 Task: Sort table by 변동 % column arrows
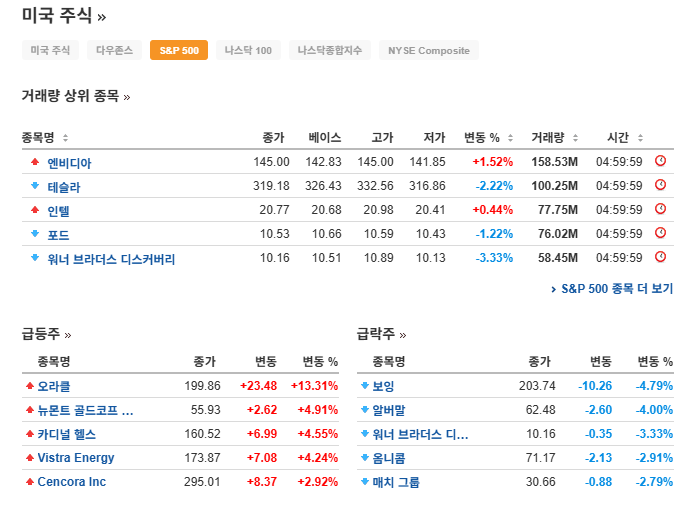510,138
